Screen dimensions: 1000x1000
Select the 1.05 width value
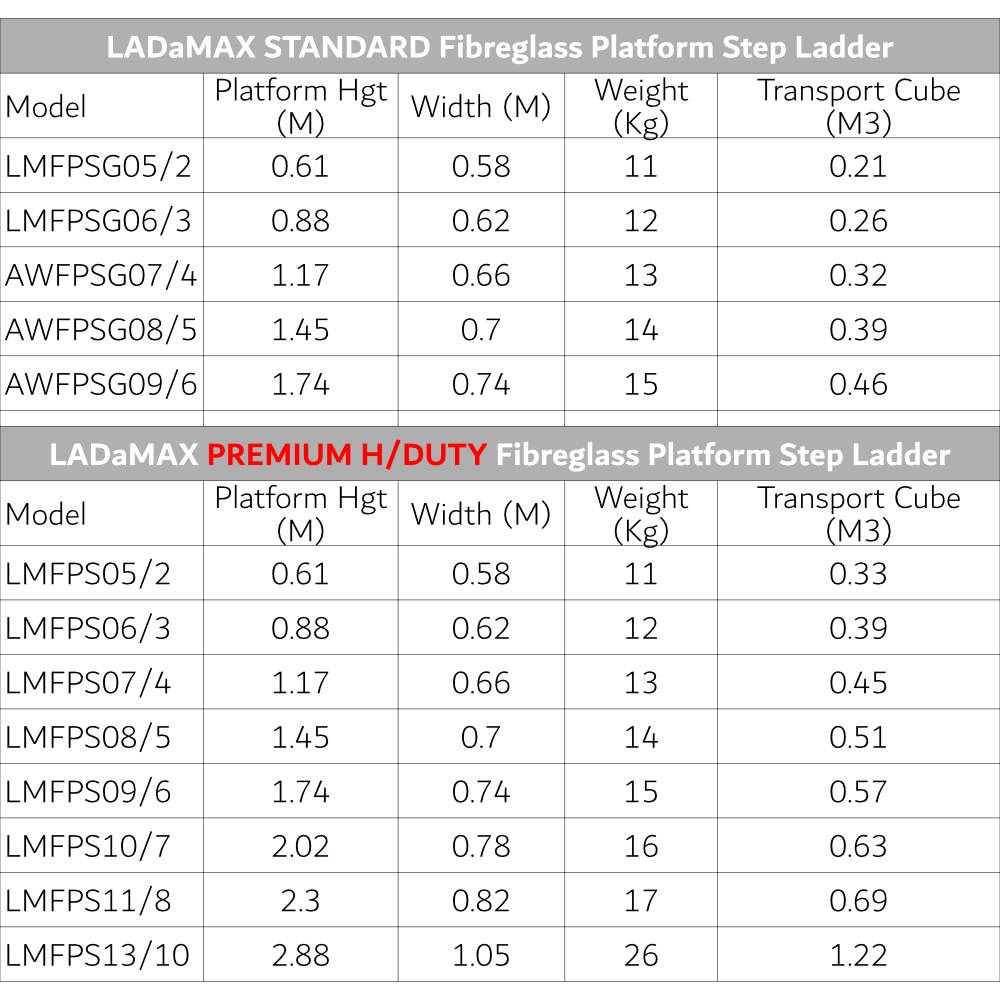point(481,955)
